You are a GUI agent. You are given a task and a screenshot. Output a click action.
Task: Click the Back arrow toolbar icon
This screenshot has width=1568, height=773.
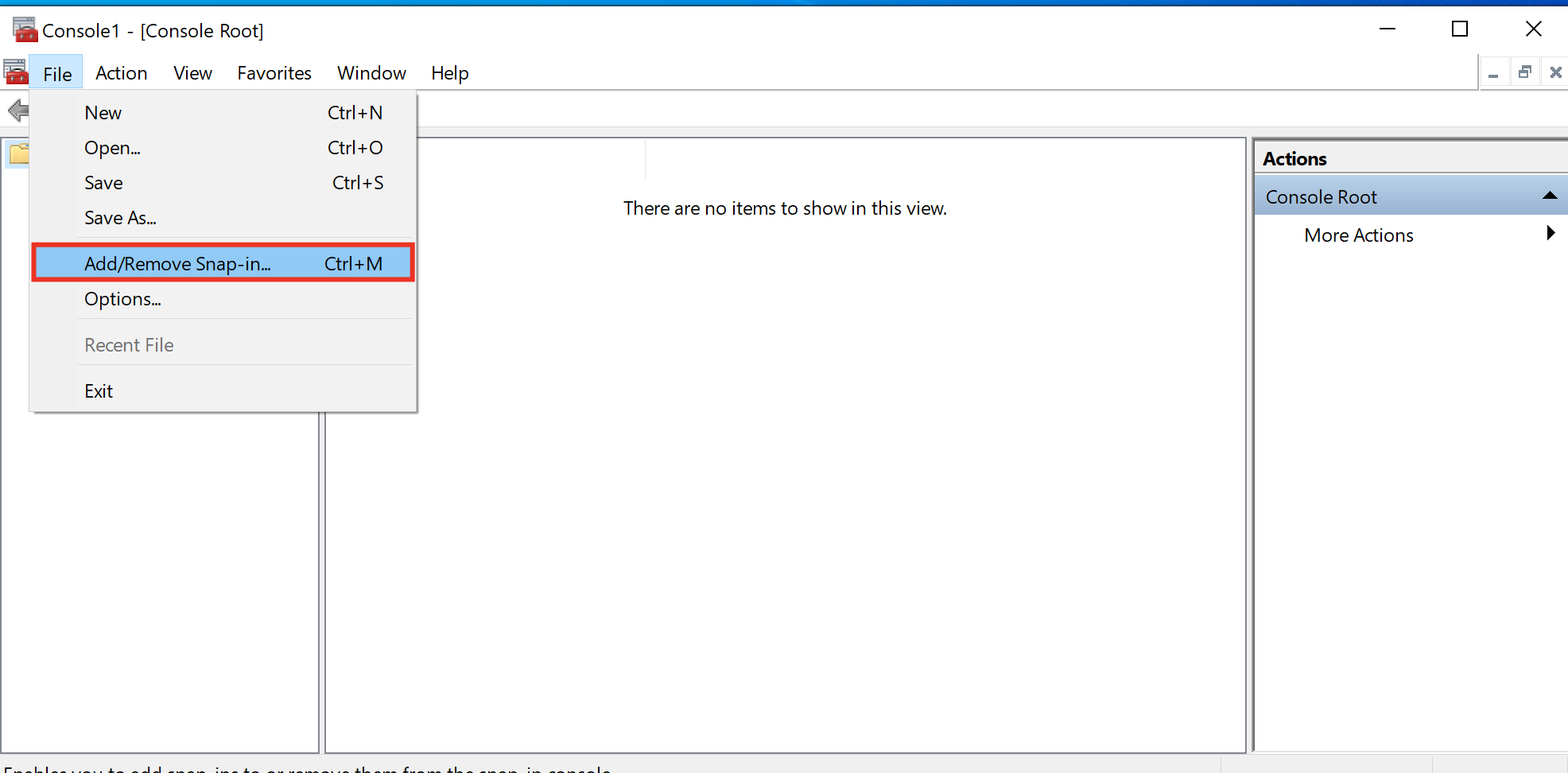pyautogui.click(x=17, y=111)
